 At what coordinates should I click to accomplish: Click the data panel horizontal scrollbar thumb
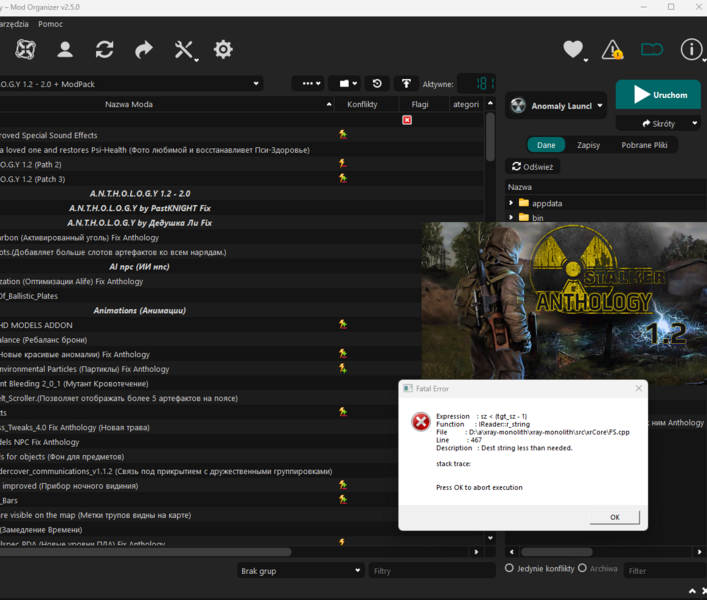click(556, 552)
